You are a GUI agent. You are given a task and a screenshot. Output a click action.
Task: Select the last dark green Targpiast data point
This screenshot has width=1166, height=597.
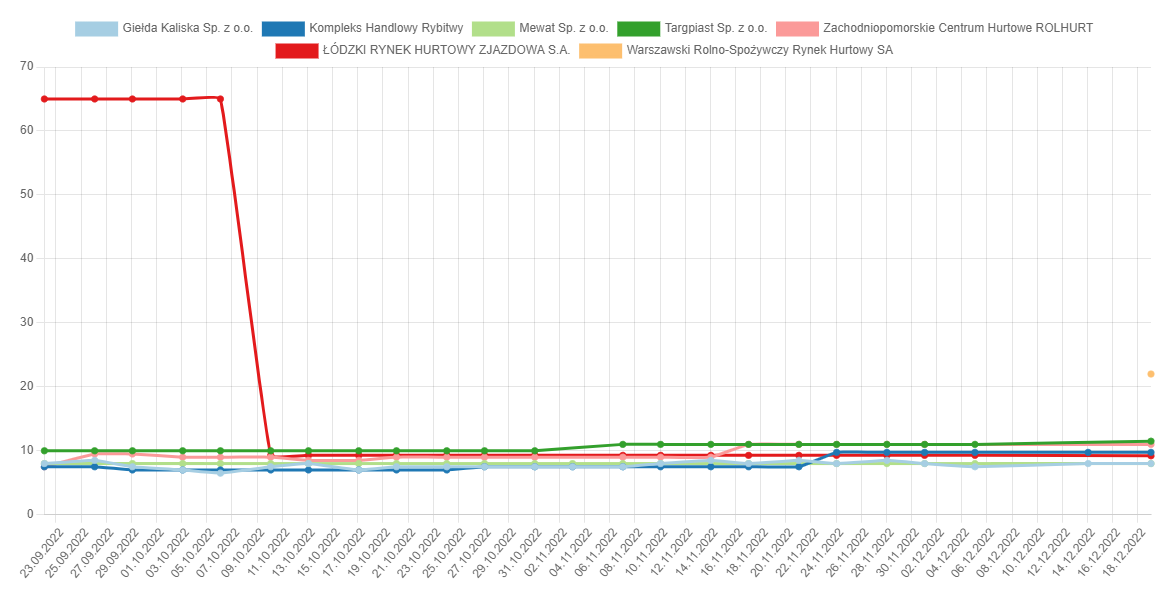[x=1151, y=441]
